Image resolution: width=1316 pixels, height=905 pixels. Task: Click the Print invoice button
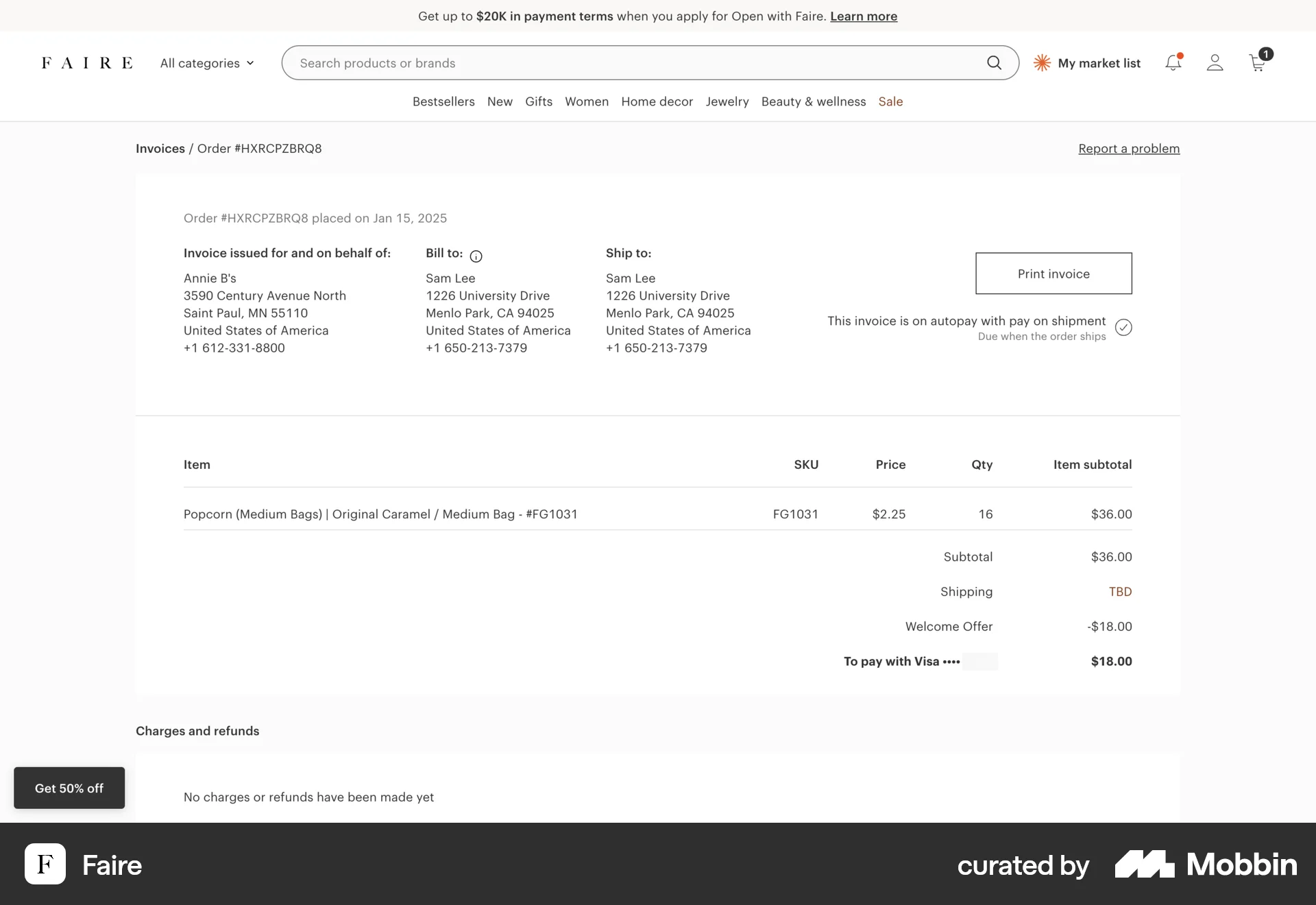(x=1053, y=273)
